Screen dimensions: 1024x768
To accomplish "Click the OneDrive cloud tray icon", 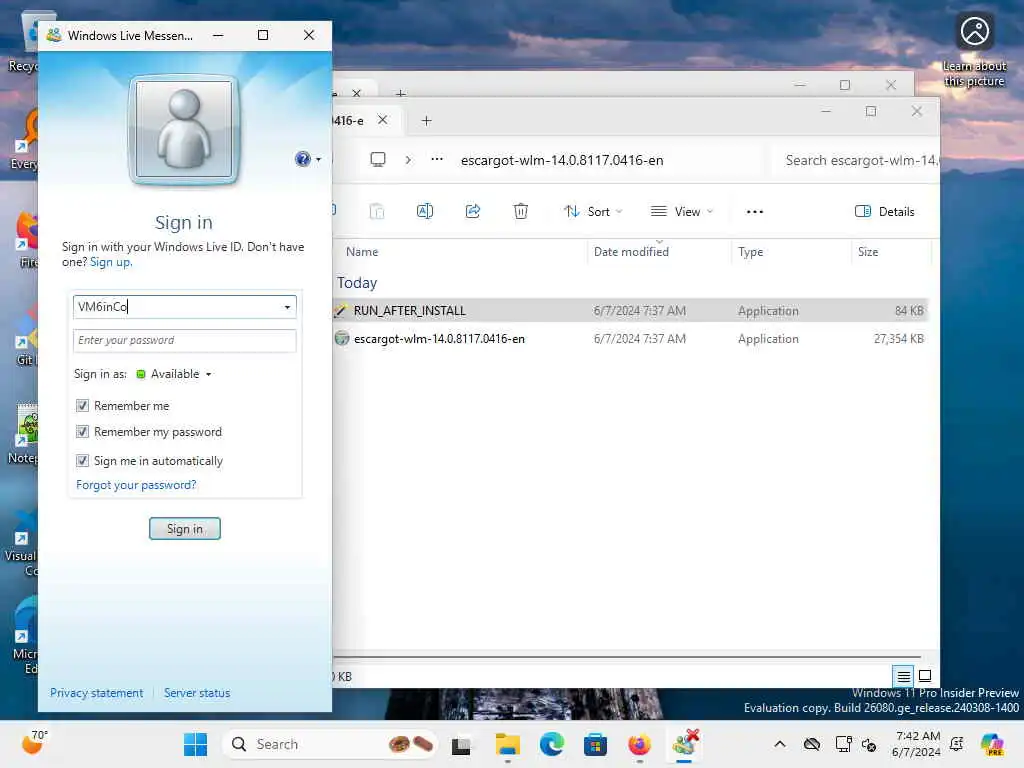I will click(x=812, y=744).
